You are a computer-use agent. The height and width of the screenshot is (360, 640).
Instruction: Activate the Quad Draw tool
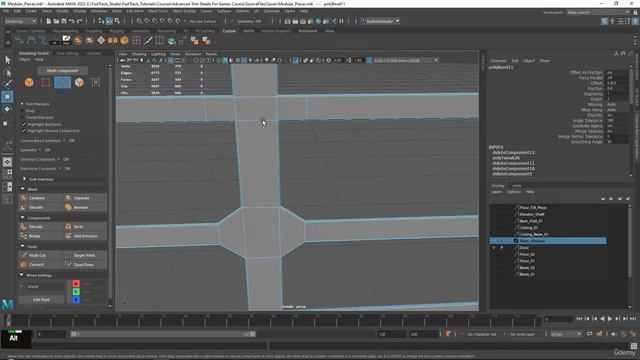point(85,264)
